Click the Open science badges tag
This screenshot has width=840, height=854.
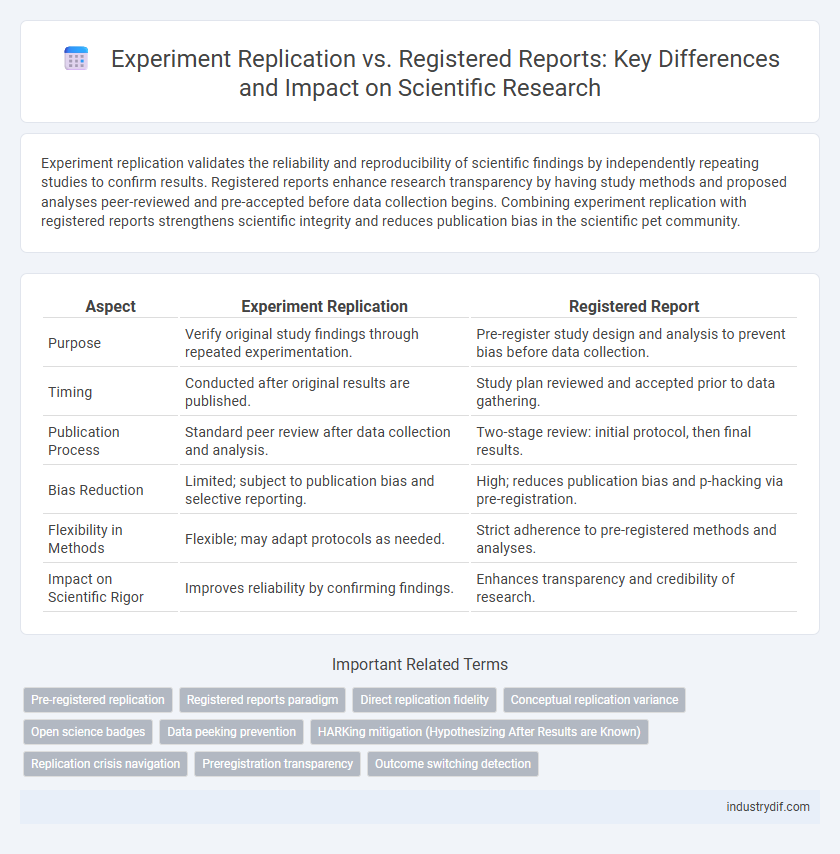pos(87,732)
